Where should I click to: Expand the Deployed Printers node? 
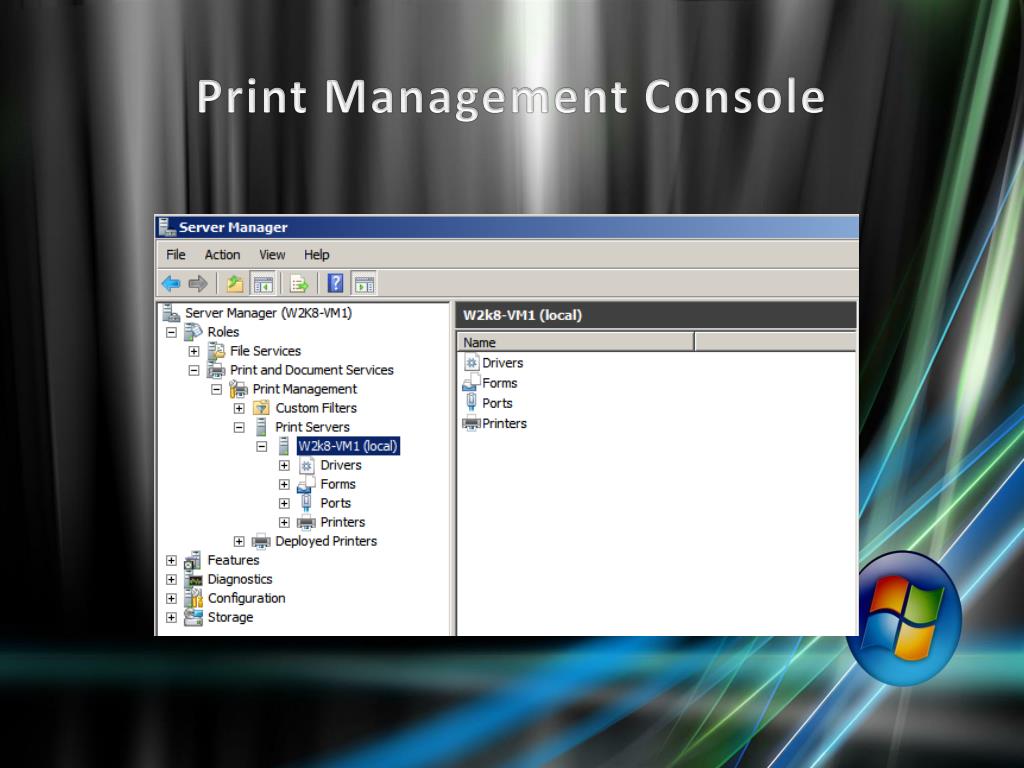239,541
